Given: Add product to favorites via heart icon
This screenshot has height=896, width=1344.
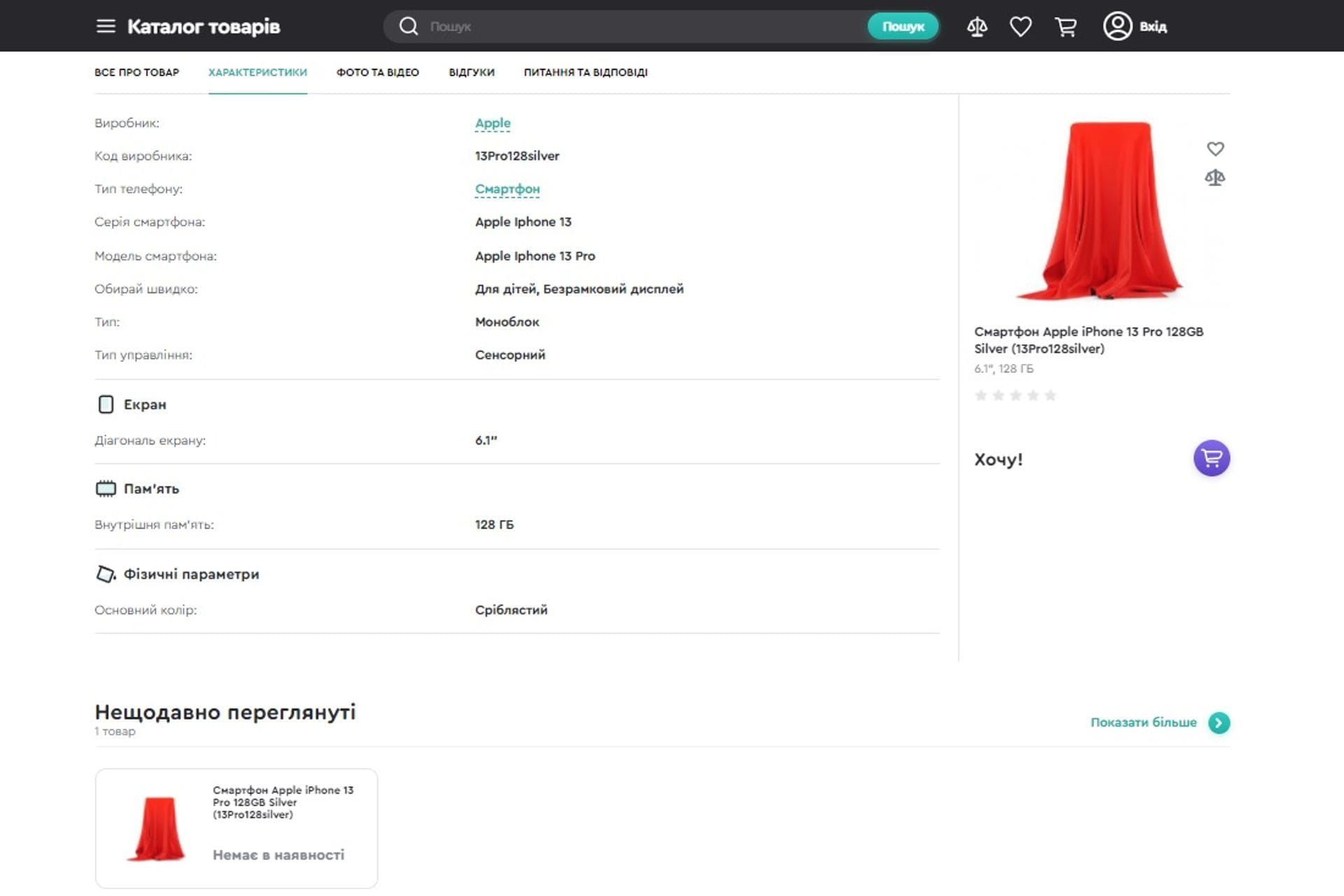Looking at the screenshot, I should [1215, 148].
